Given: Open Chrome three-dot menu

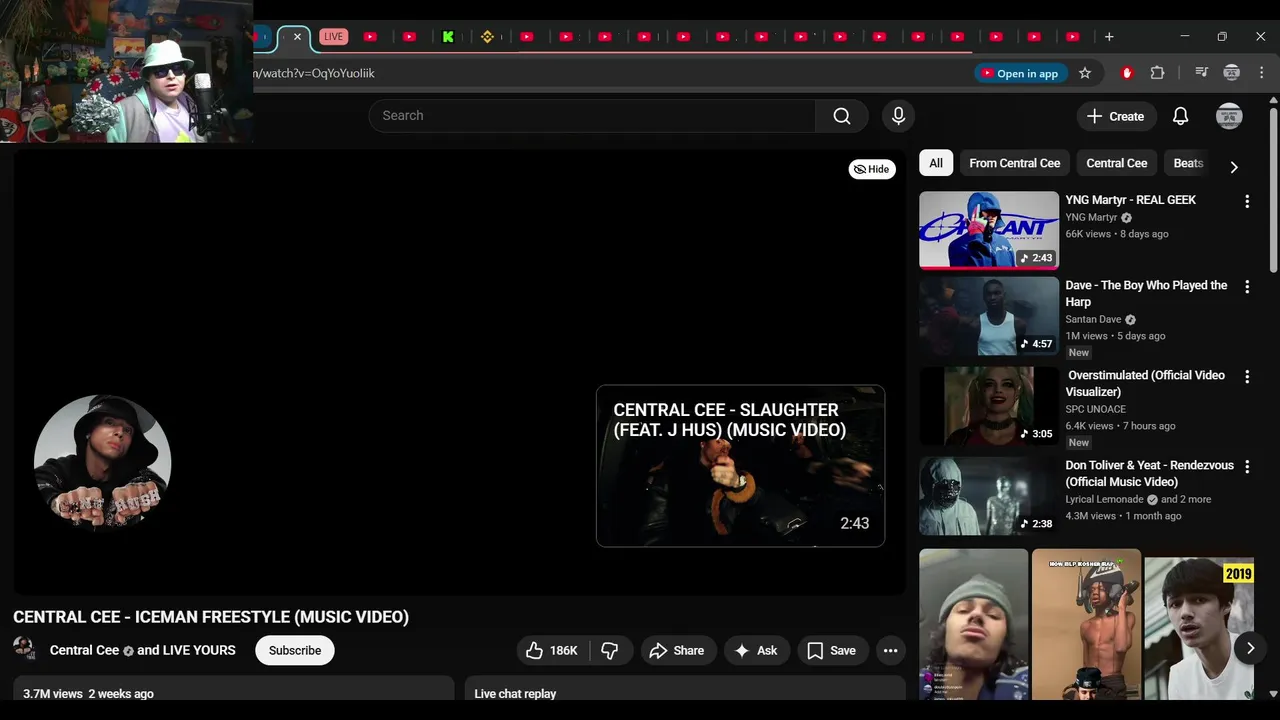Looking at the screenshot, I should pos(1261,73).
